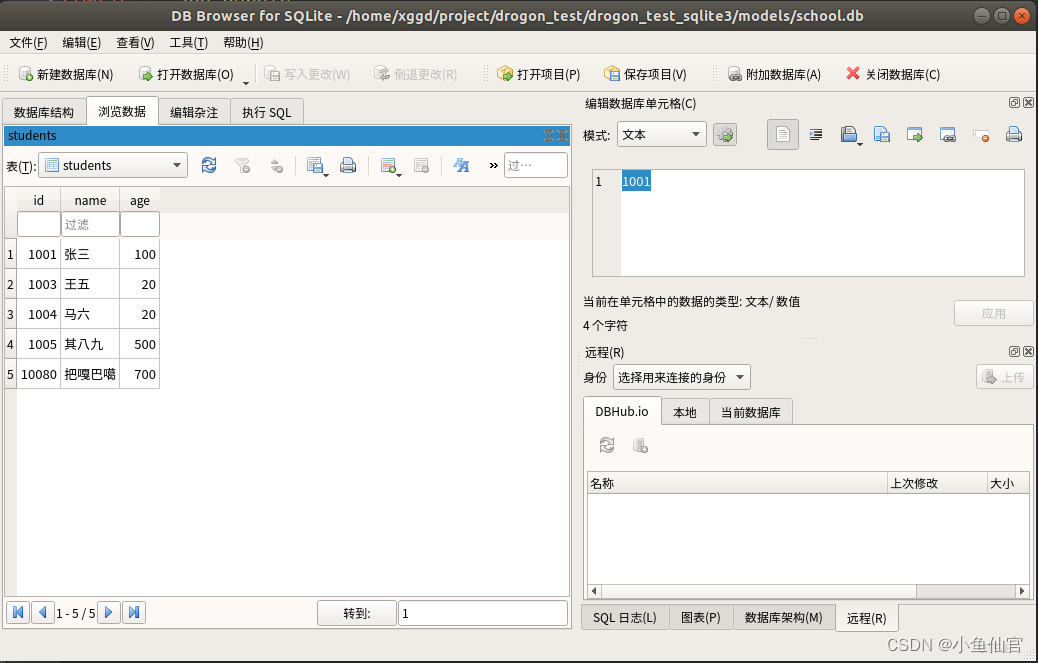1038x663 pixels.
Task: Open the 文件(F) menu
Action: coord(28,43)
